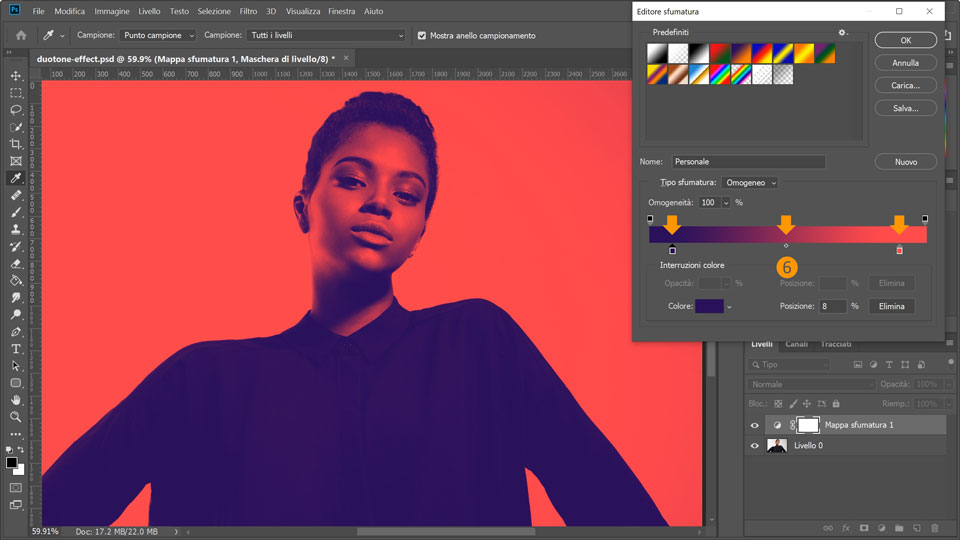This screenshot has height=540, width=960.
Task: Select the Zoom tool
Action: tap(16, 417)
